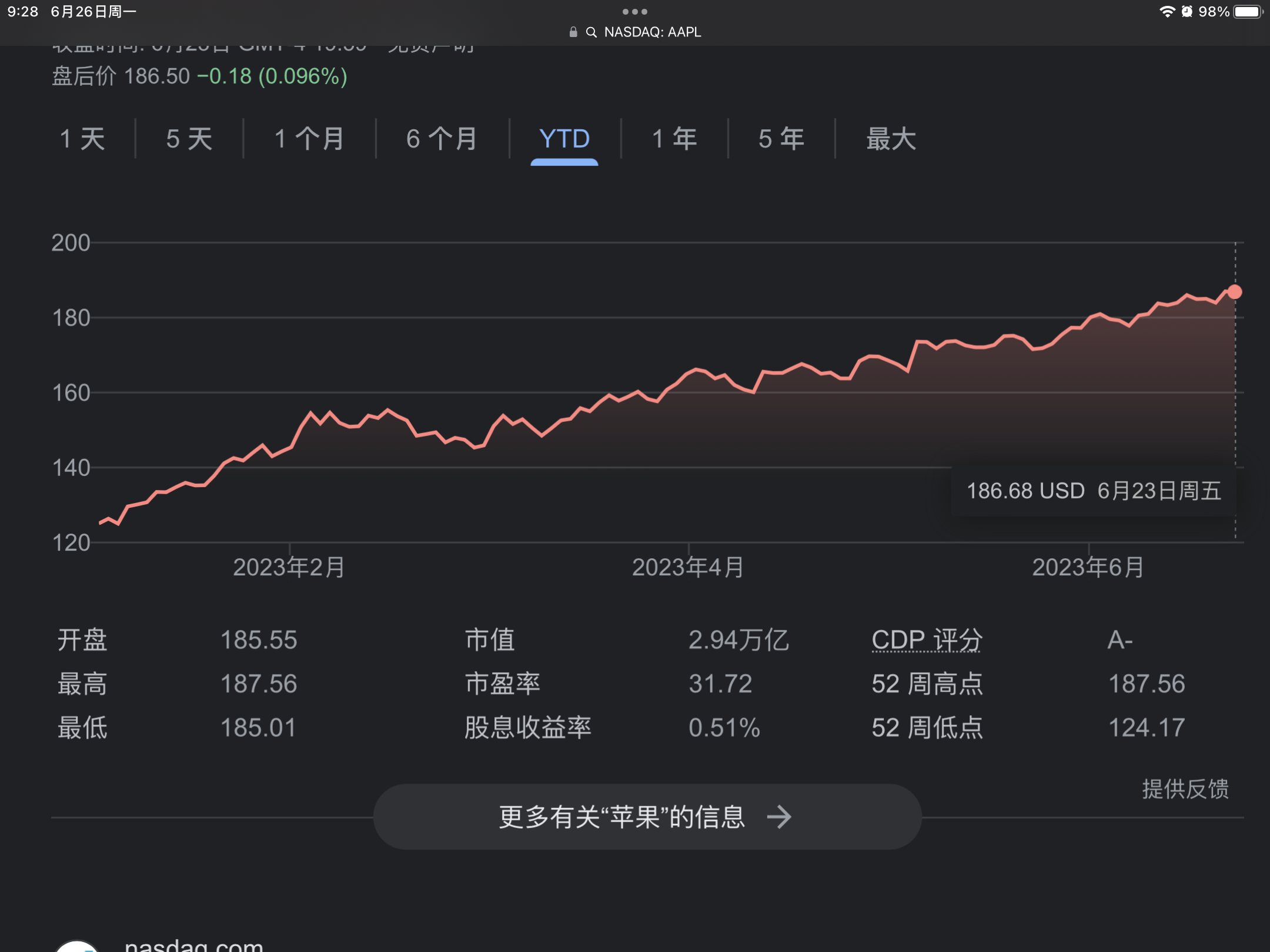Viewport: 1270px width, 952px height.
Task: Tap the 最低 value 185.01
Action: click(x=258, y=728)
